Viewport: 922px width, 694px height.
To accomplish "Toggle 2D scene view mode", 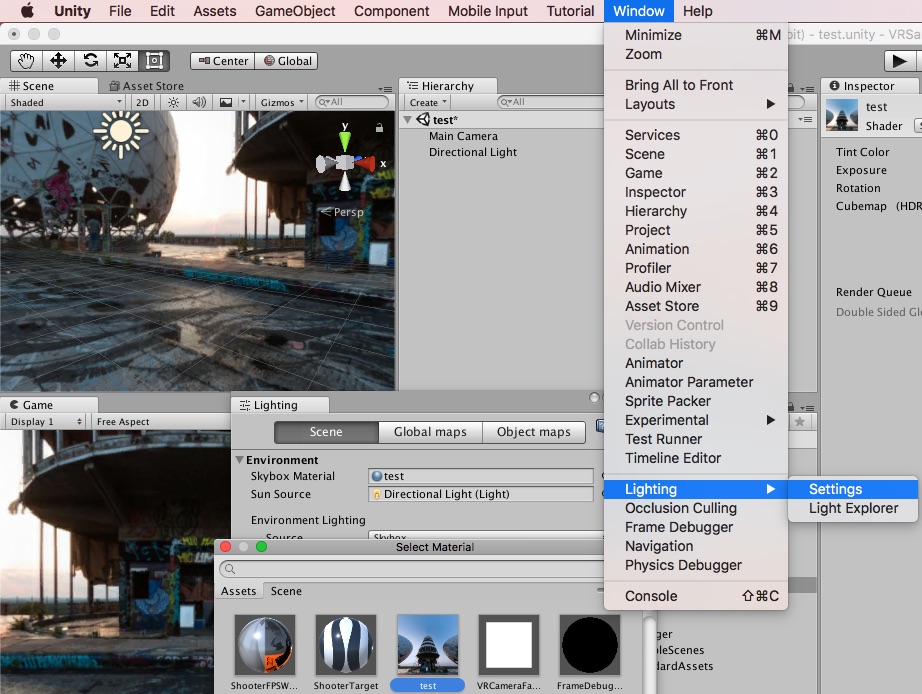I will 142,102.
